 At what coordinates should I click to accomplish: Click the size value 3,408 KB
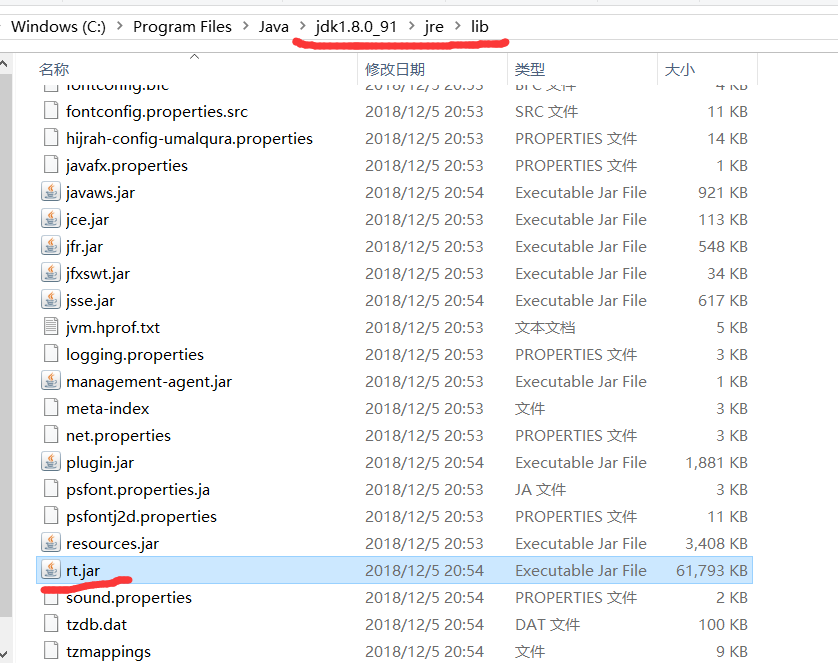click(x=717, y=543)
